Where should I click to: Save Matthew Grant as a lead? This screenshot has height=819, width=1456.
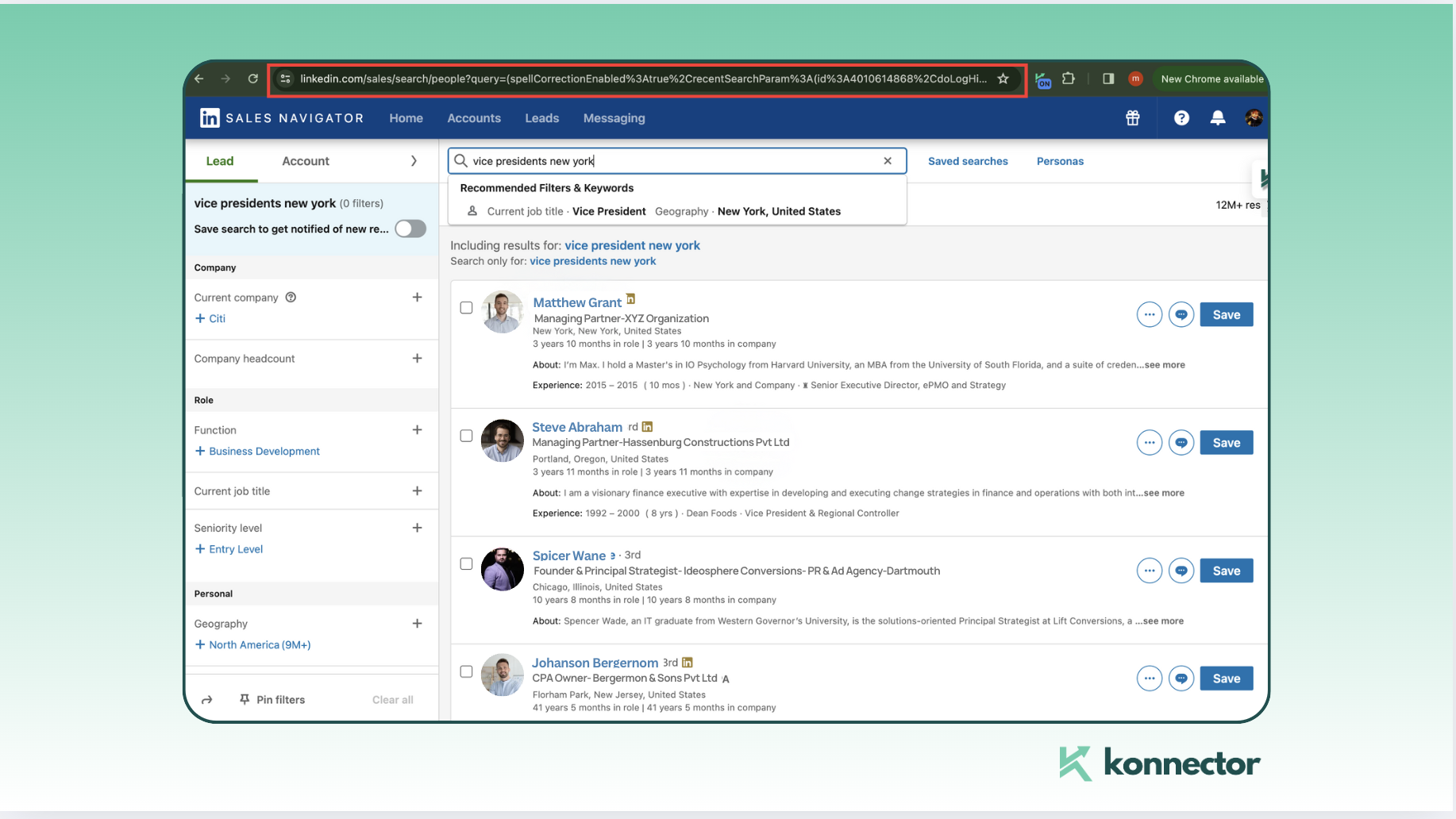tap(1227, 315)
